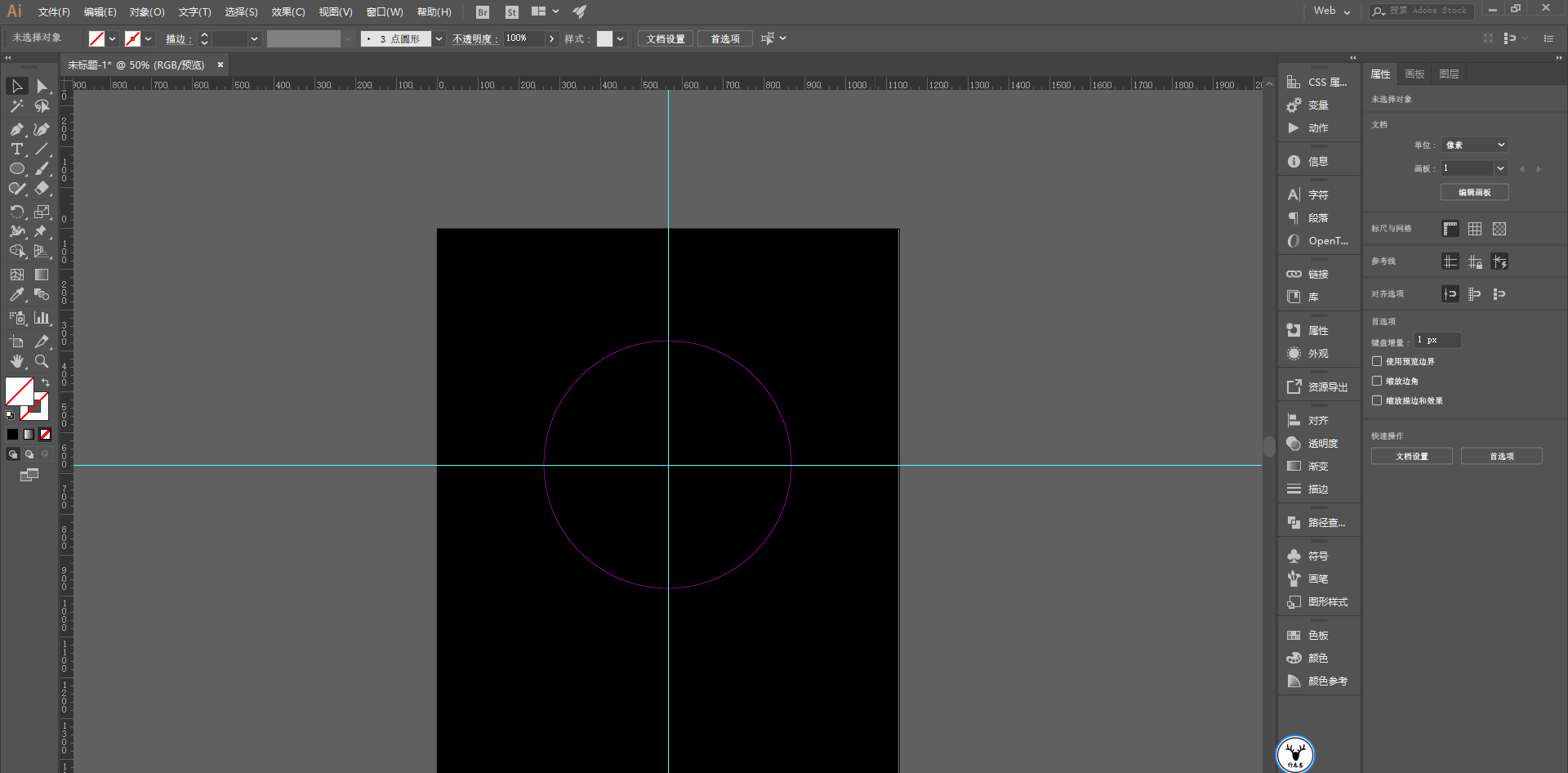Open the 3-point round brush dropdown

[439, 38]
